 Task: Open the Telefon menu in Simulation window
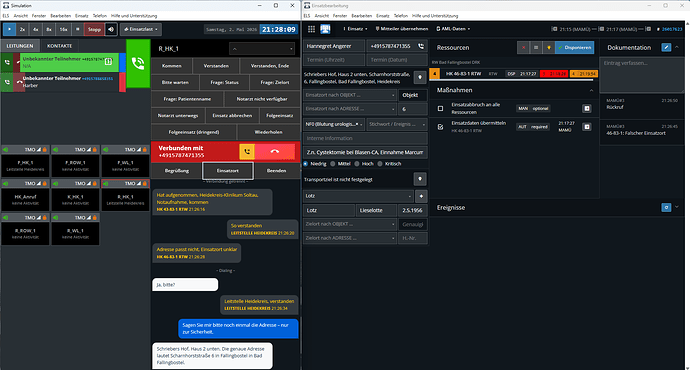(100, 16)
